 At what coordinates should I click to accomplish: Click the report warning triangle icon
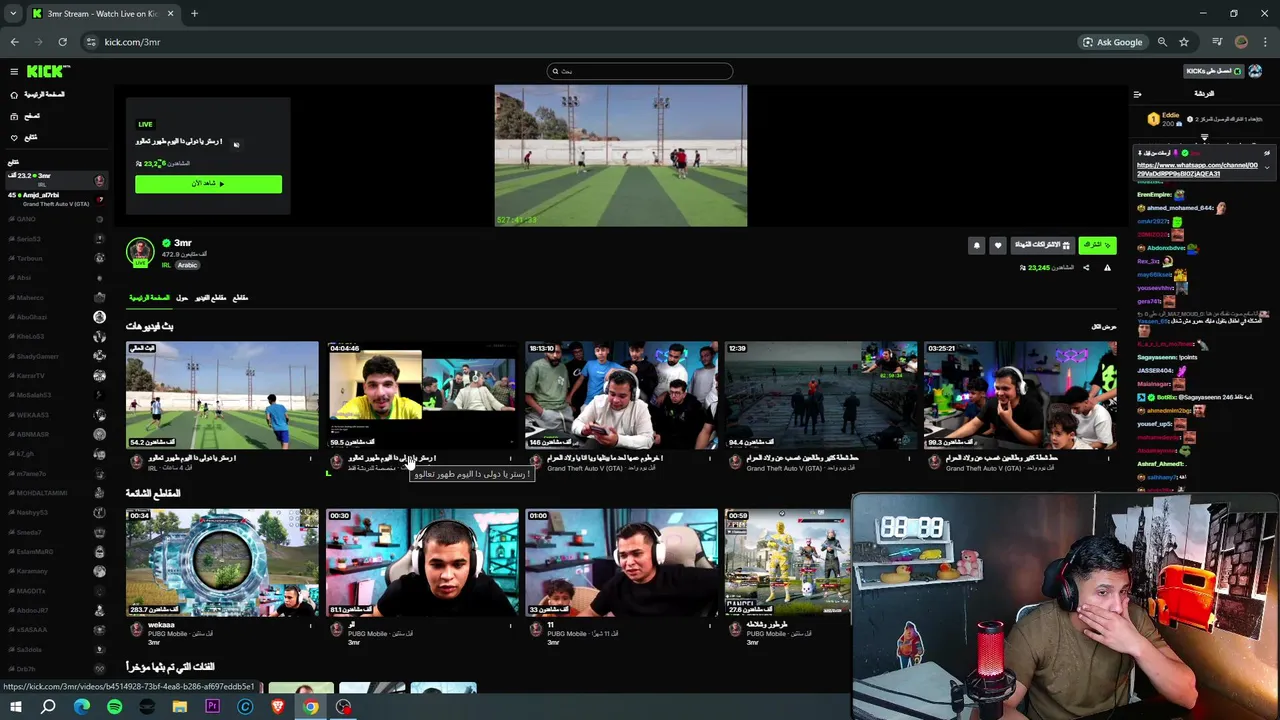1107,268
